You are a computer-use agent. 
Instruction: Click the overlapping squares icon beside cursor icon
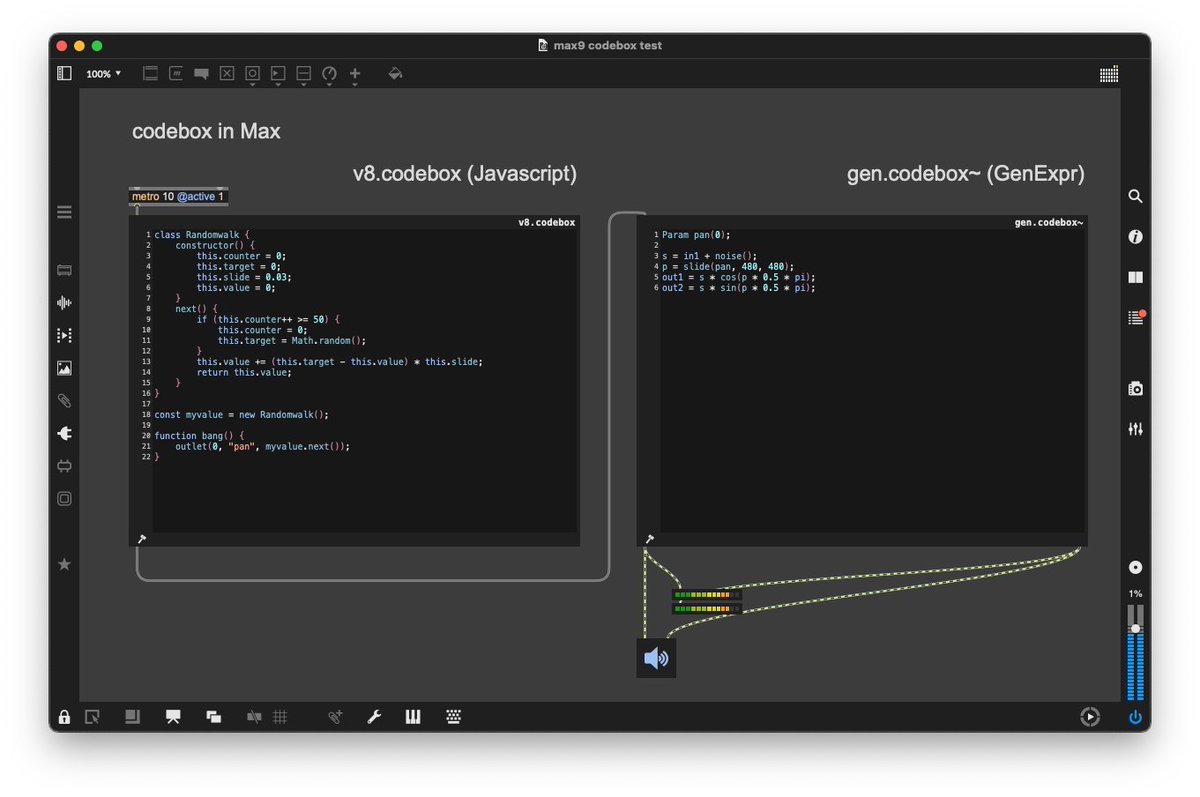(x=132, y=717)
